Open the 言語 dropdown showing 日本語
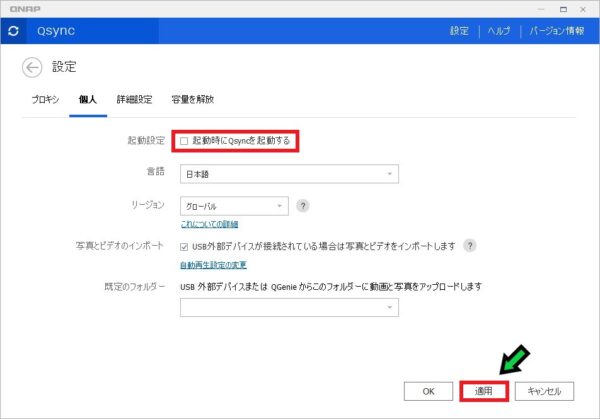The width and height of the screenshot is (600, 419). coord(289,174)
